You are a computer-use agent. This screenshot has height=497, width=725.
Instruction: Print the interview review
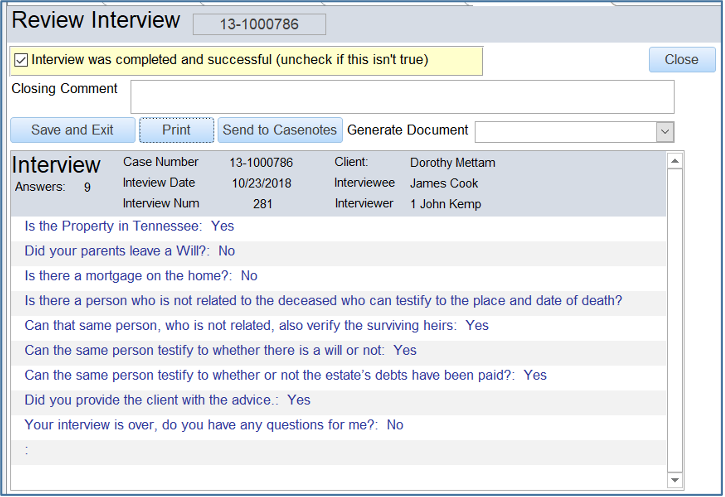[176, 130]
